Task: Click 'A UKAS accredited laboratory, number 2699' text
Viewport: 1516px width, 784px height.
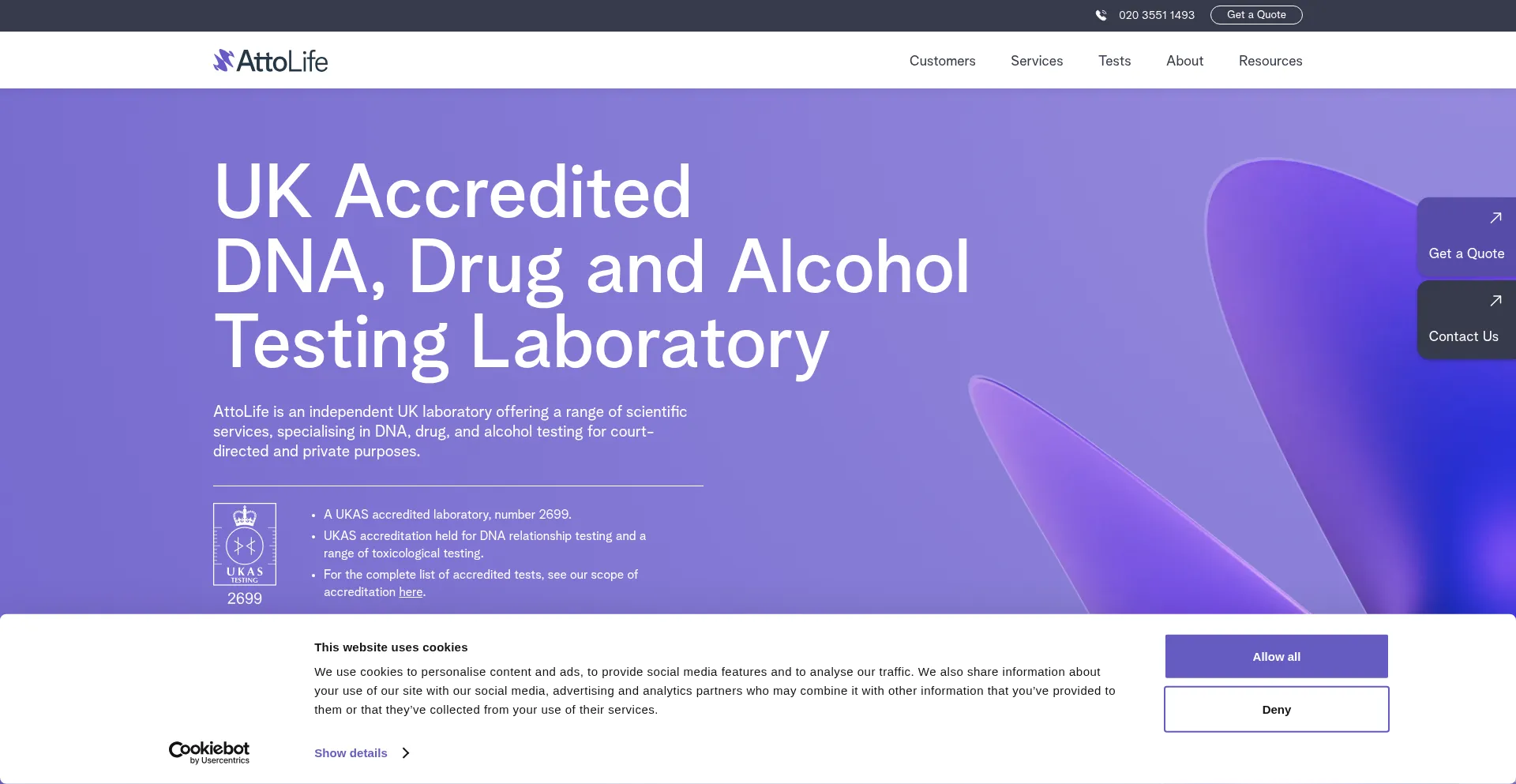Action: click(447, 514)
